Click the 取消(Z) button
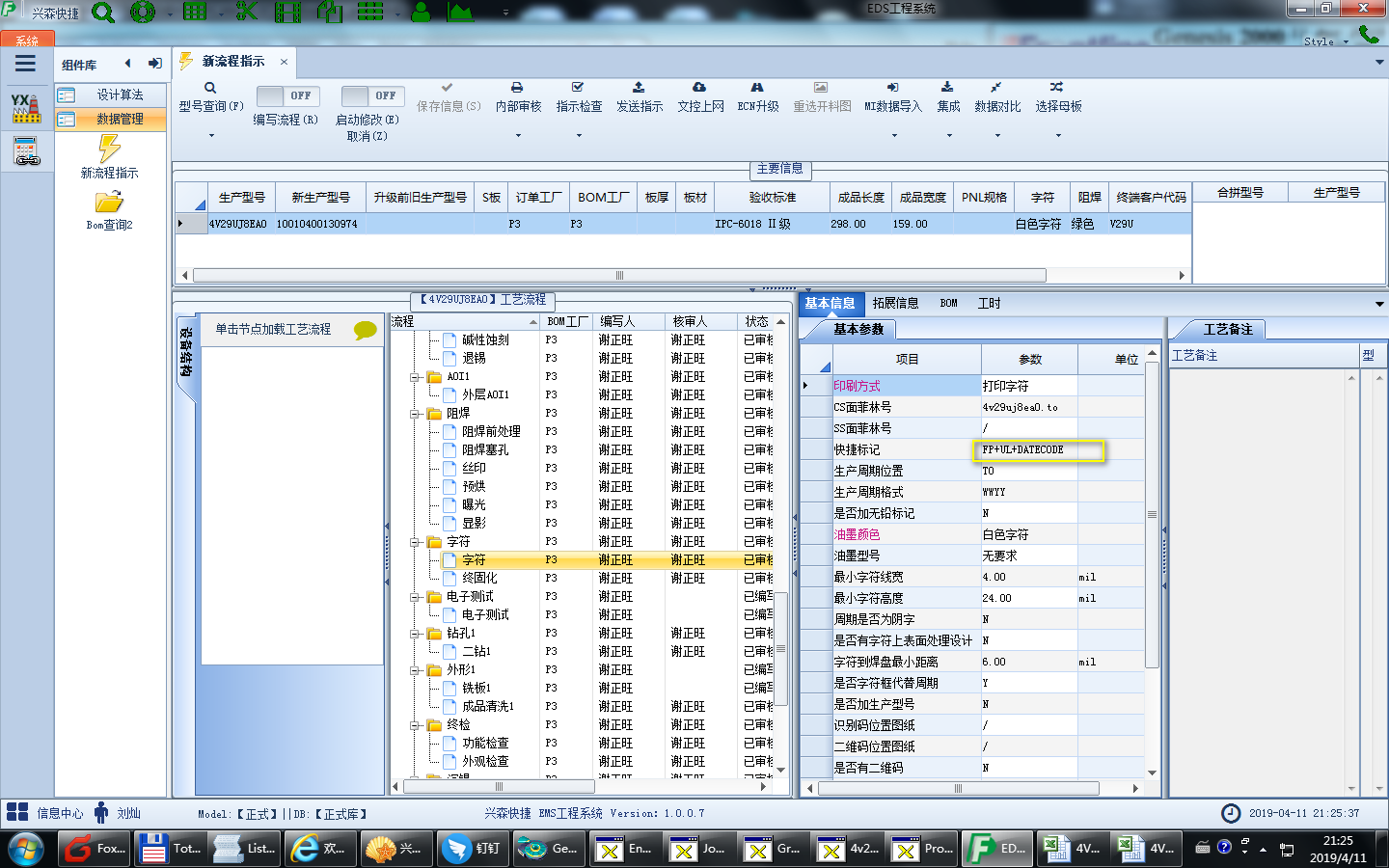The width and height of the screenshot is (1389, 868). [x=368, y=136]
